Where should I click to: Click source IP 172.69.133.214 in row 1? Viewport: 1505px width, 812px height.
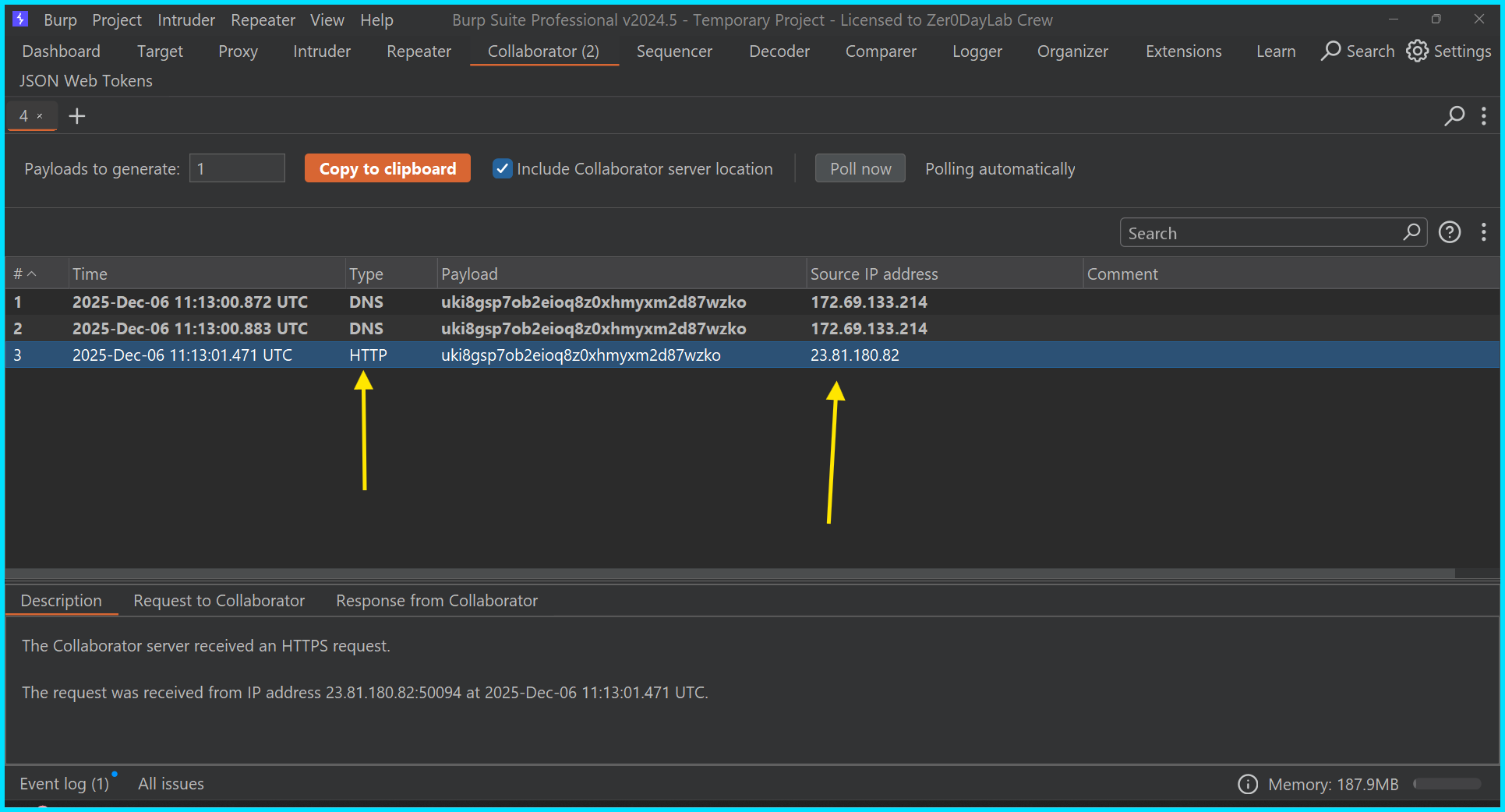click(x=869, y=302)
